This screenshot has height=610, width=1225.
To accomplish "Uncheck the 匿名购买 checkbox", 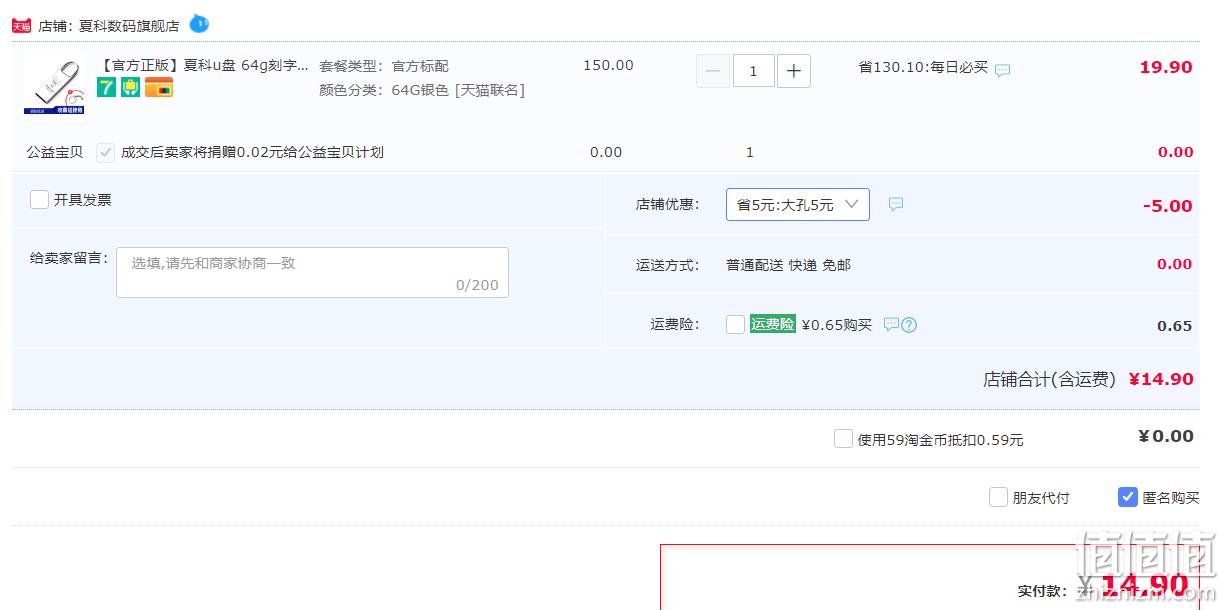I will 1127,497.
